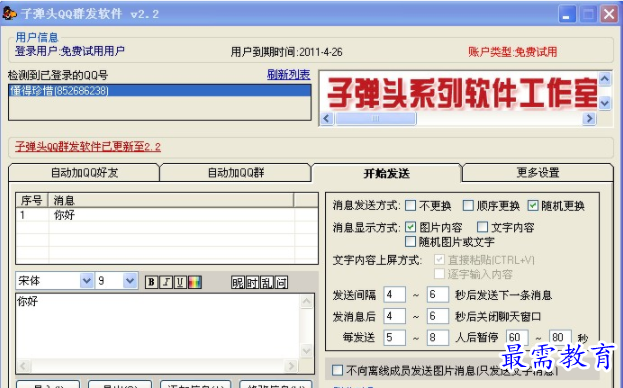
Task: Click the 序号 column header
Action: 32,200
